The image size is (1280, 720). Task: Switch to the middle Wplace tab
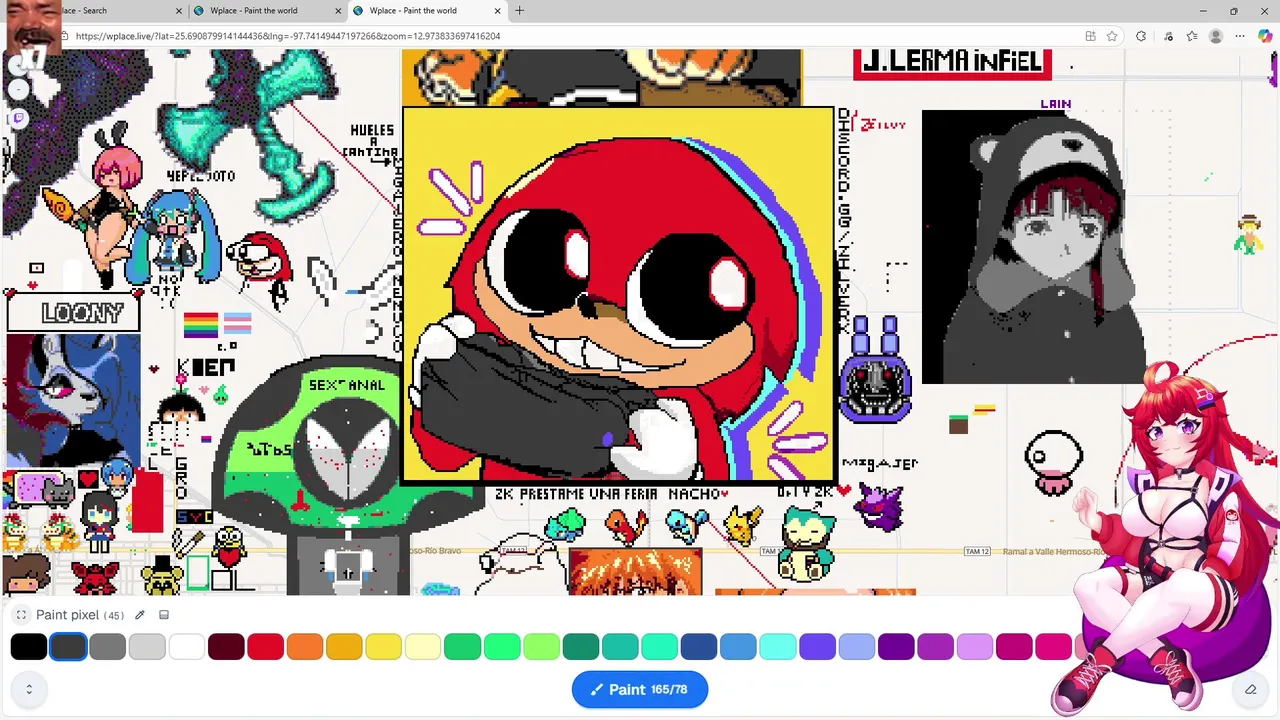tap(267, 11)
